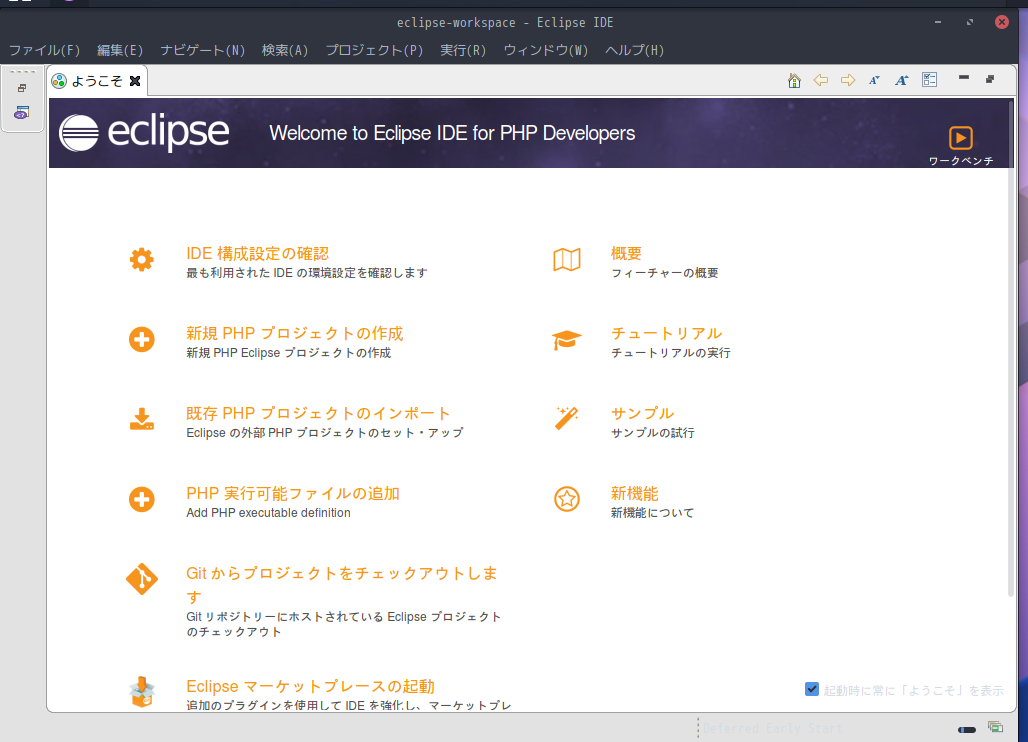The height and width of the screenshot is (742, 1028).
Task: Click the Welcome page vertical scrollbar
Action: coord(1010,347)
